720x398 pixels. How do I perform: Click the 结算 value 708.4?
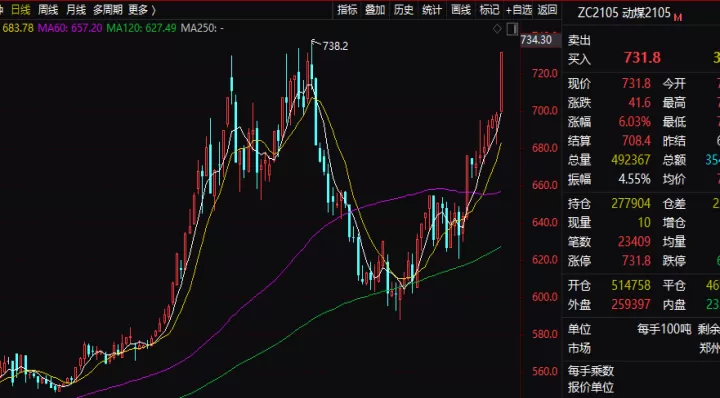click(x=636, y=140)
